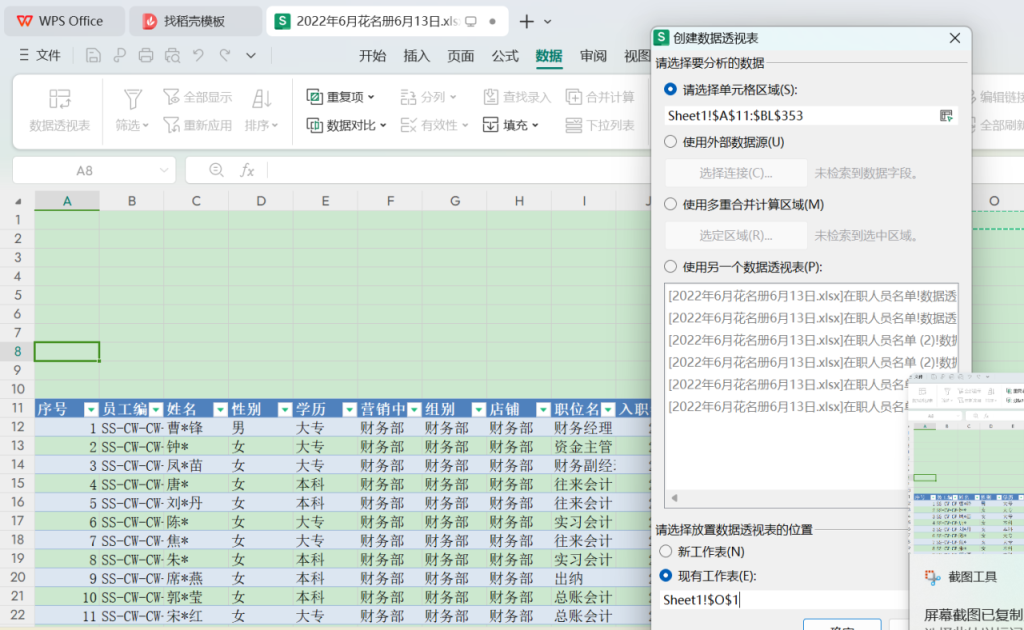This screenshot has width=1024, height=630.
Task: Open filter dropdown on 性别 column header
Action: (x=283, y=409)
